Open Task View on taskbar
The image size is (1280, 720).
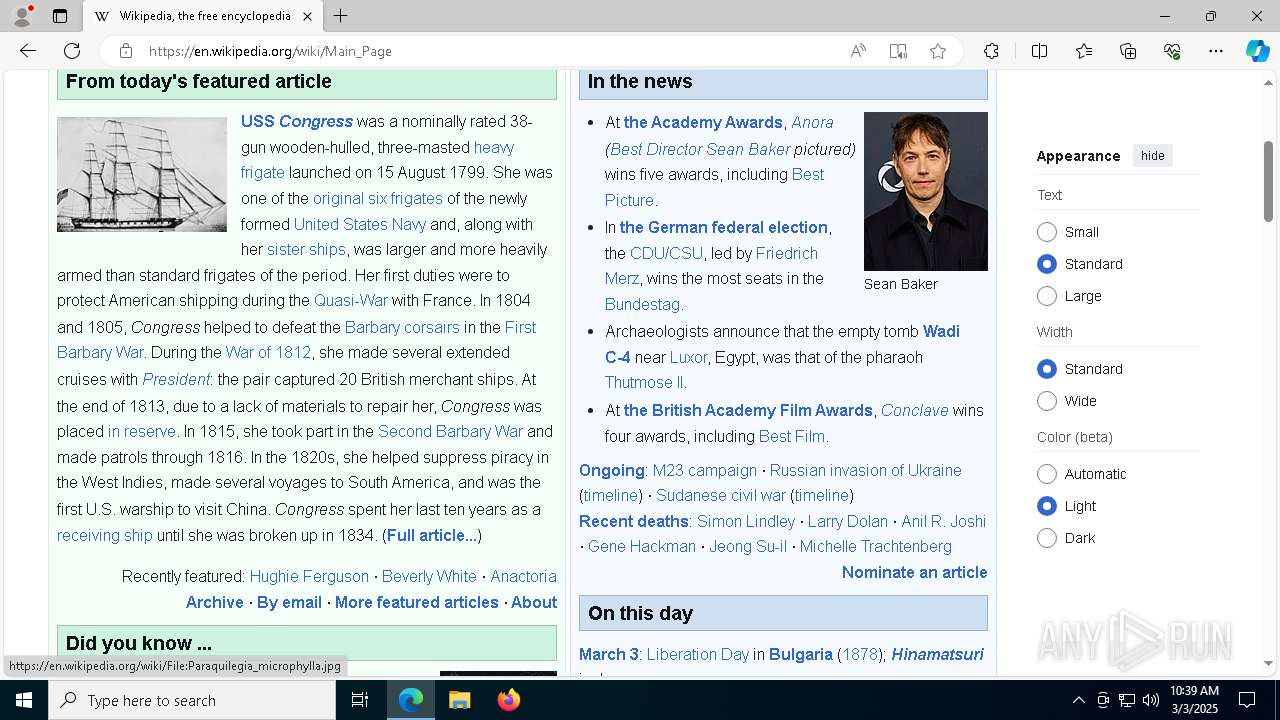(x=360, y=700)
